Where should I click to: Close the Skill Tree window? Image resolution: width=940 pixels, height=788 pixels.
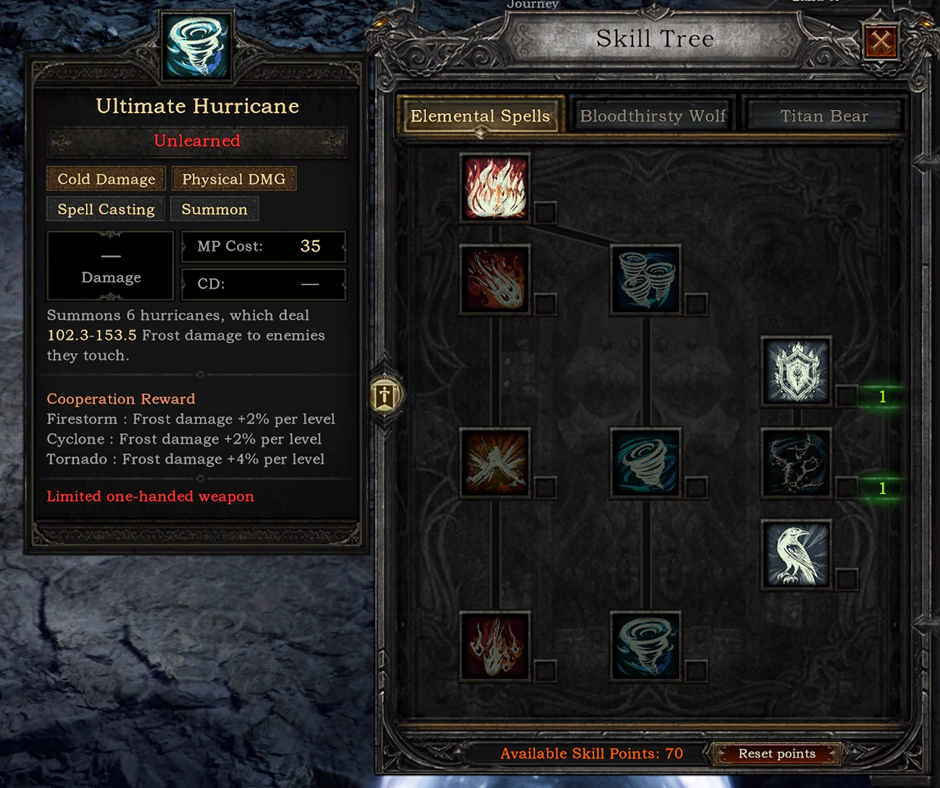(881, 41)
